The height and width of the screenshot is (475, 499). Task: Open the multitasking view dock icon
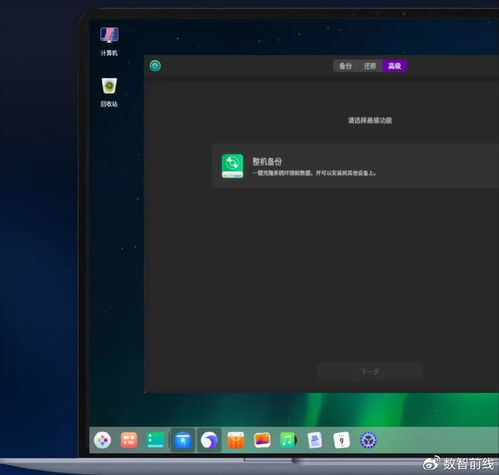129,440
